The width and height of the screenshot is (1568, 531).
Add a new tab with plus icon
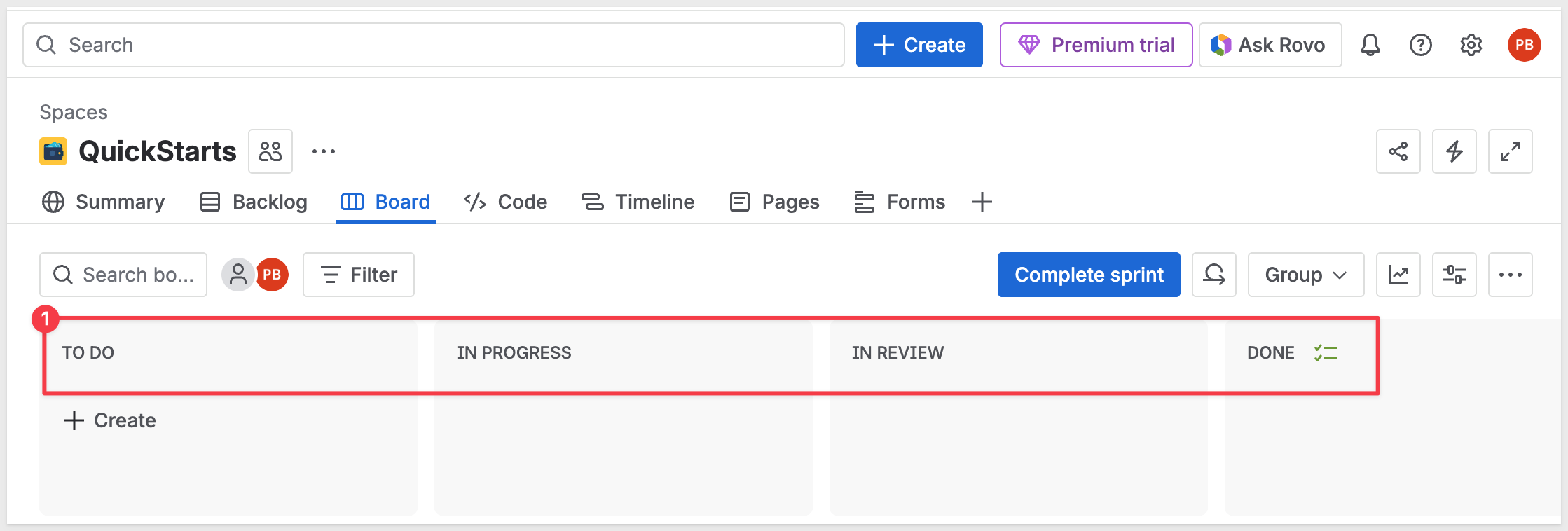[982, 202]
